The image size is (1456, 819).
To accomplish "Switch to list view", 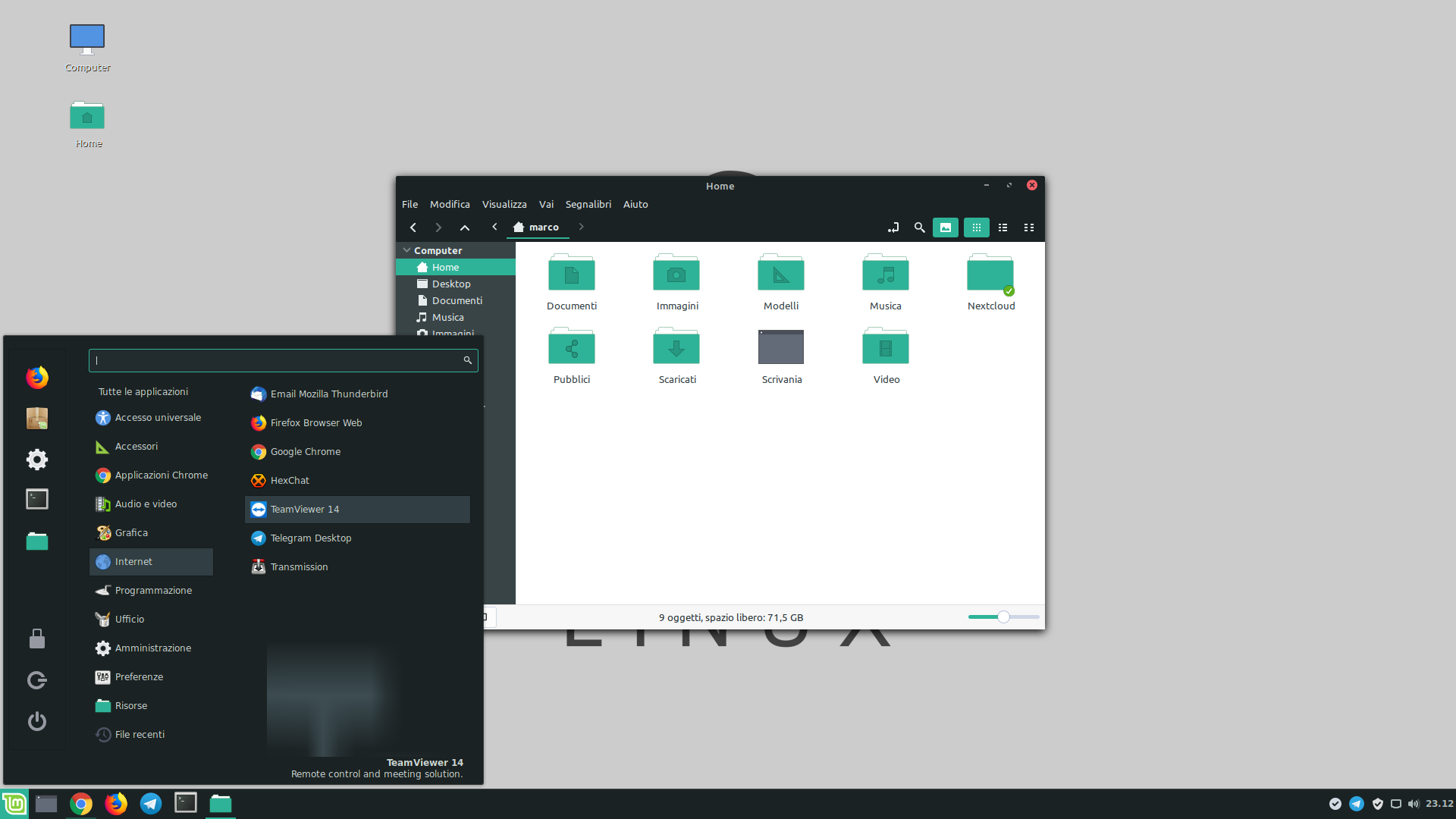I will (1003, 227).
